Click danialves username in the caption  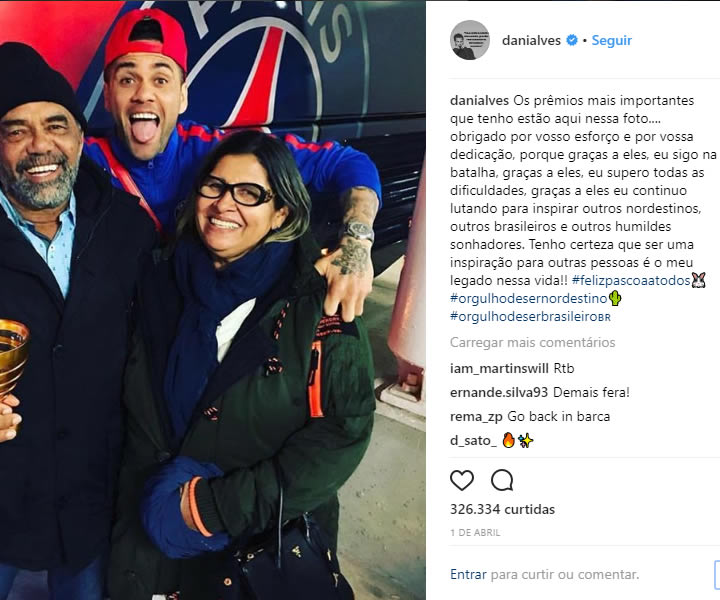coord(479,101)
